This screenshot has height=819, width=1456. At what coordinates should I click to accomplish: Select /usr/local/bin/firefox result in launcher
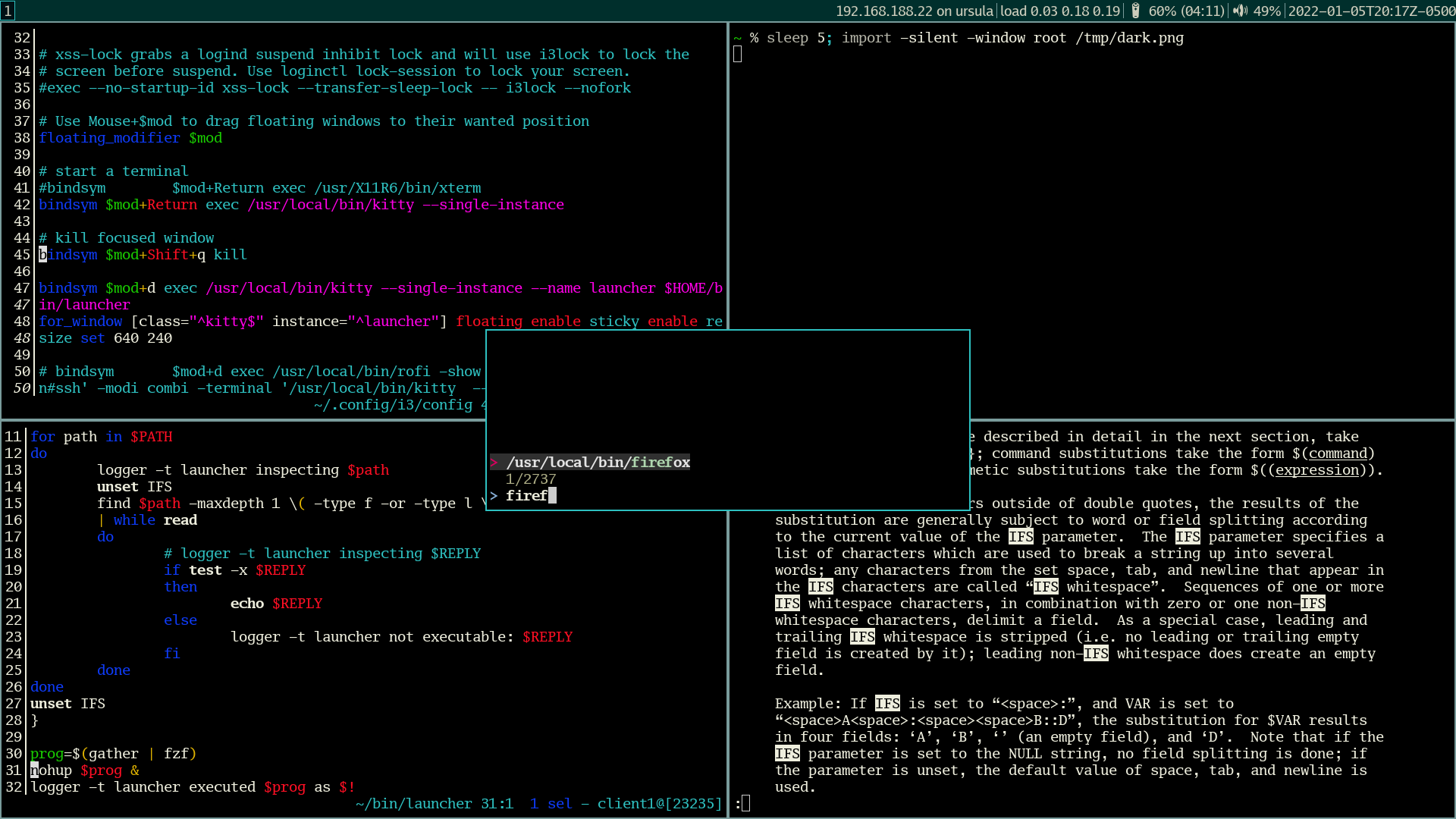click(598, 463)
